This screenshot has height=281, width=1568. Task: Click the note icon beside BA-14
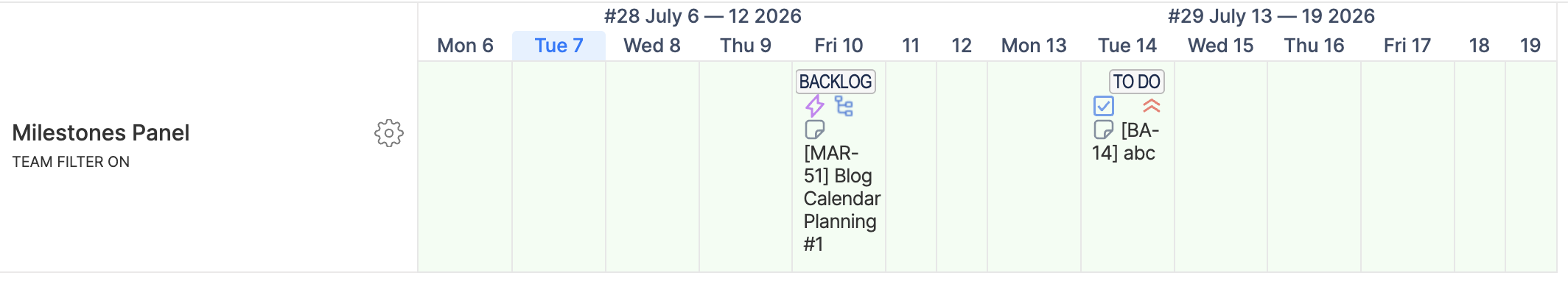[x=1104, y=130]
